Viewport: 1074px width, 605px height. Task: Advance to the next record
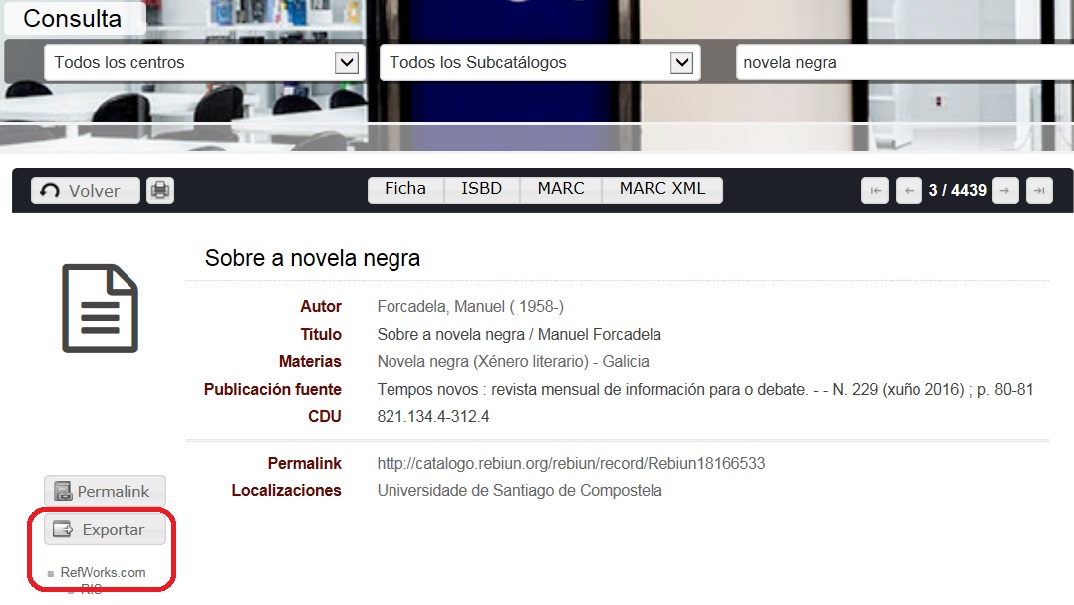pyautogui.click(x=1006, y=191)
